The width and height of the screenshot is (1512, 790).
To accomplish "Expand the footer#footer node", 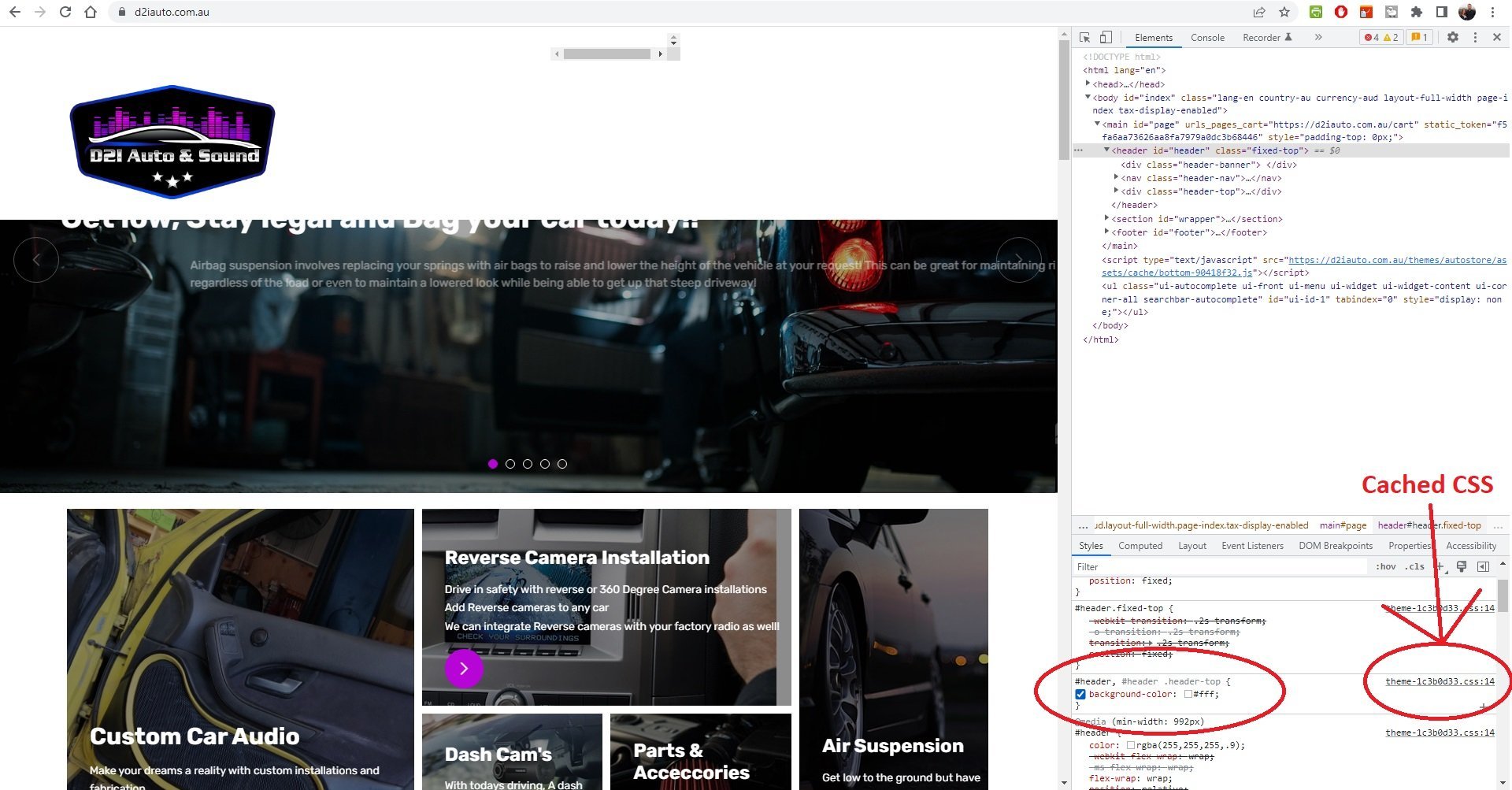I will pos(1106,232).
